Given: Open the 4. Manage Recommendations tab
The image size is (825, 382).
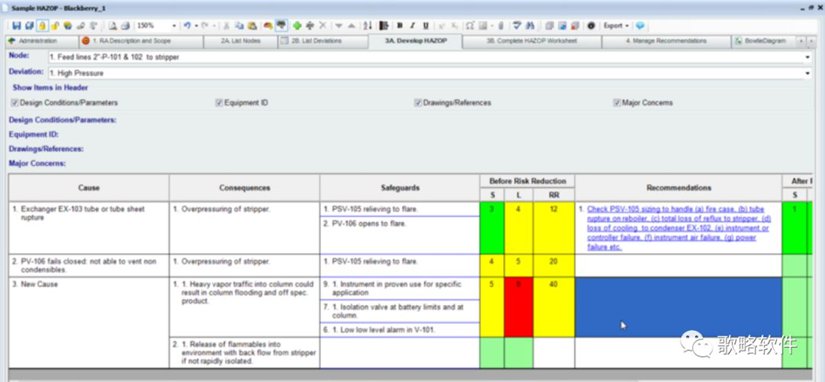Looking at the screenshot, I should pos(666,41).
